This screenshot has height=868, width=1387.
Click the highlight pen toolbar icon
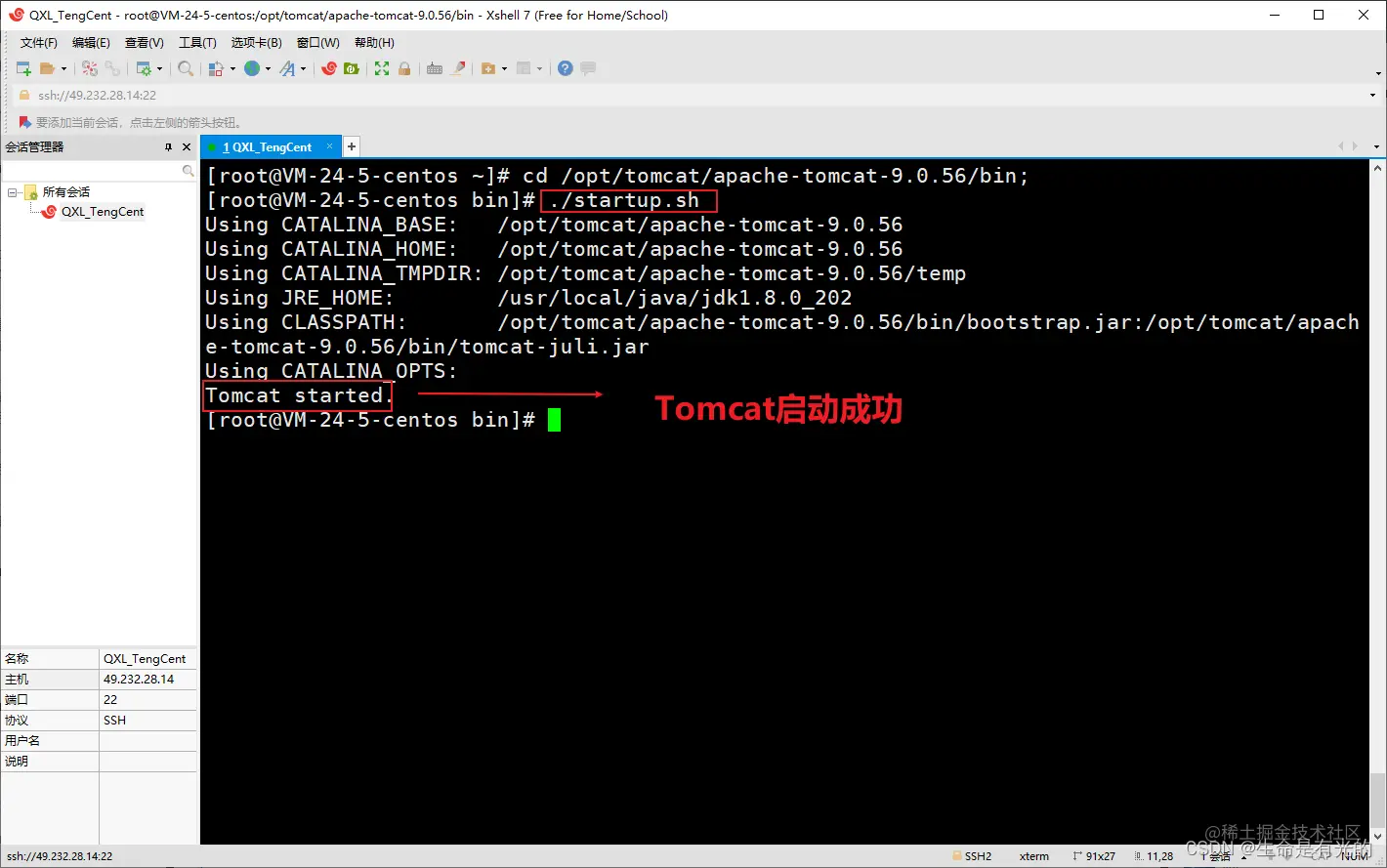coord(458,68)
